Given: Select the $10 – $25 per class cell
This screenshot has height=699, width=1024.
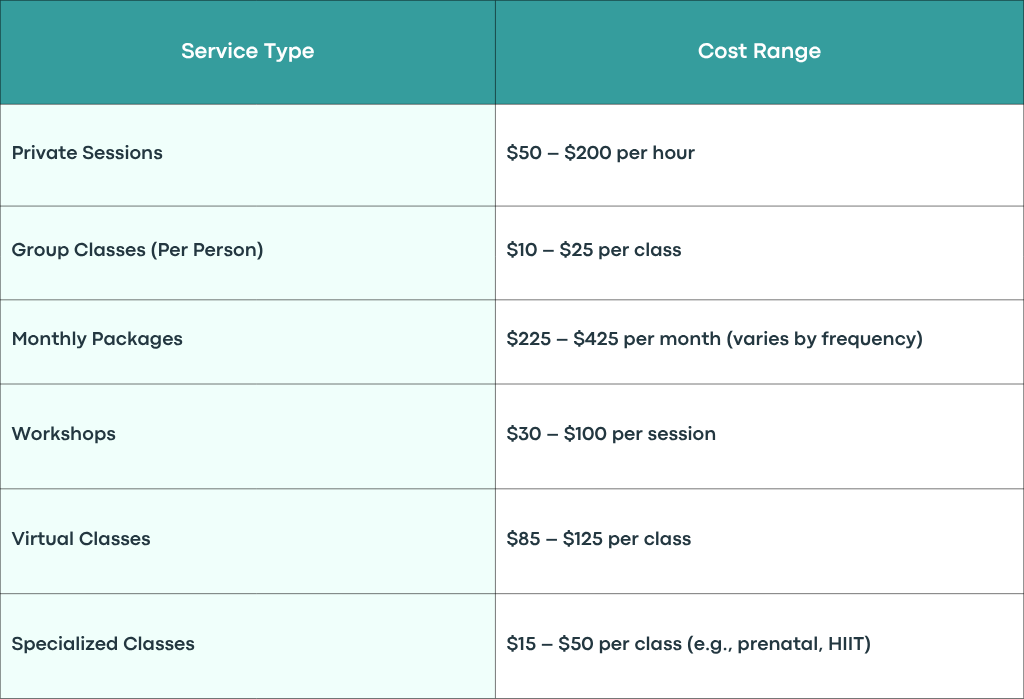Looking at the screenshot, I should 760,253.
